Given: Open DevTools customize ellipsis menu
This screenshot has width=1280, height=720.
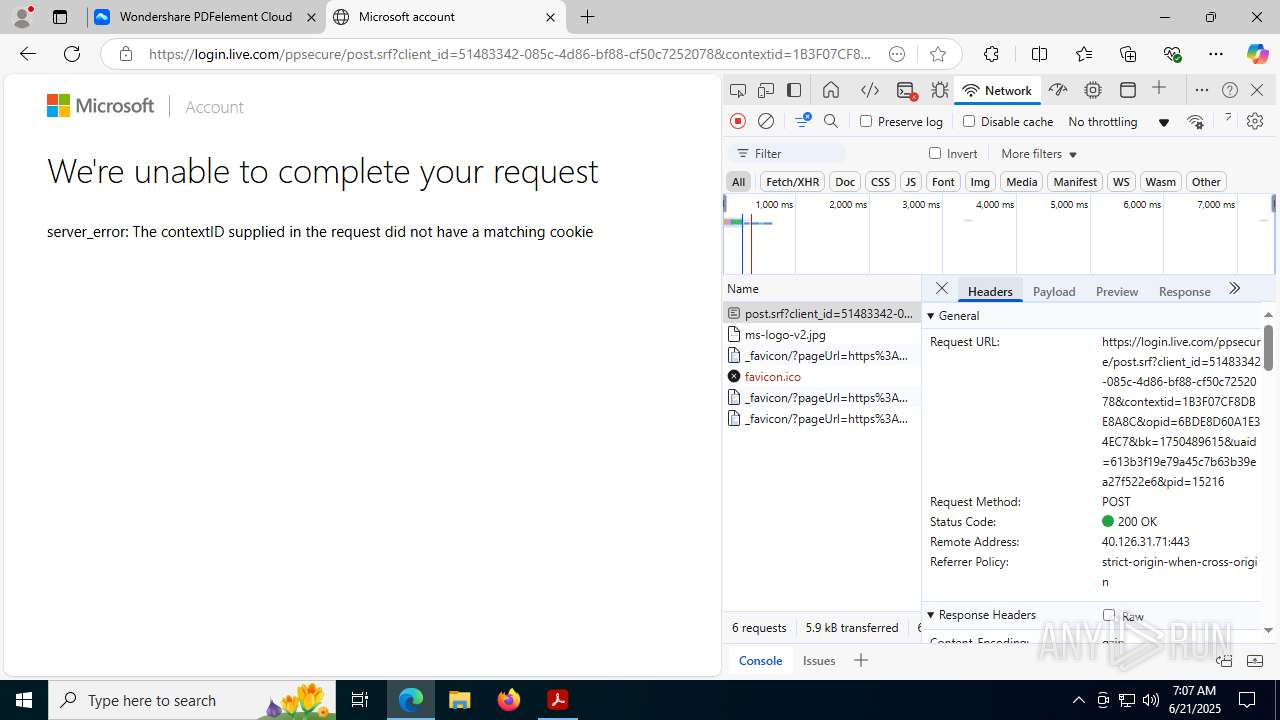Looking at the screenshot, I should pyautogui.click(x=1202, y=90).
